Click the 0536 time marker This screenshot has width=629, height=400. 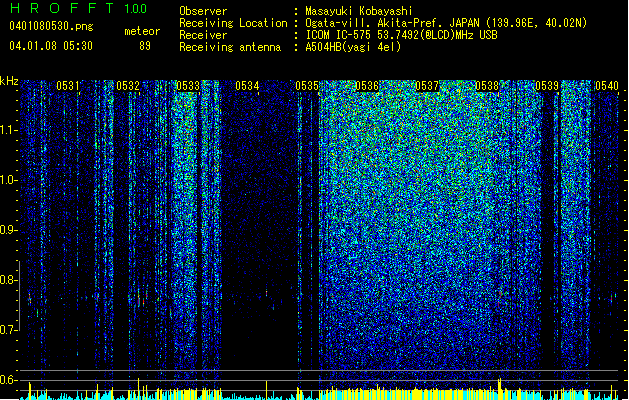coord(367,86)
